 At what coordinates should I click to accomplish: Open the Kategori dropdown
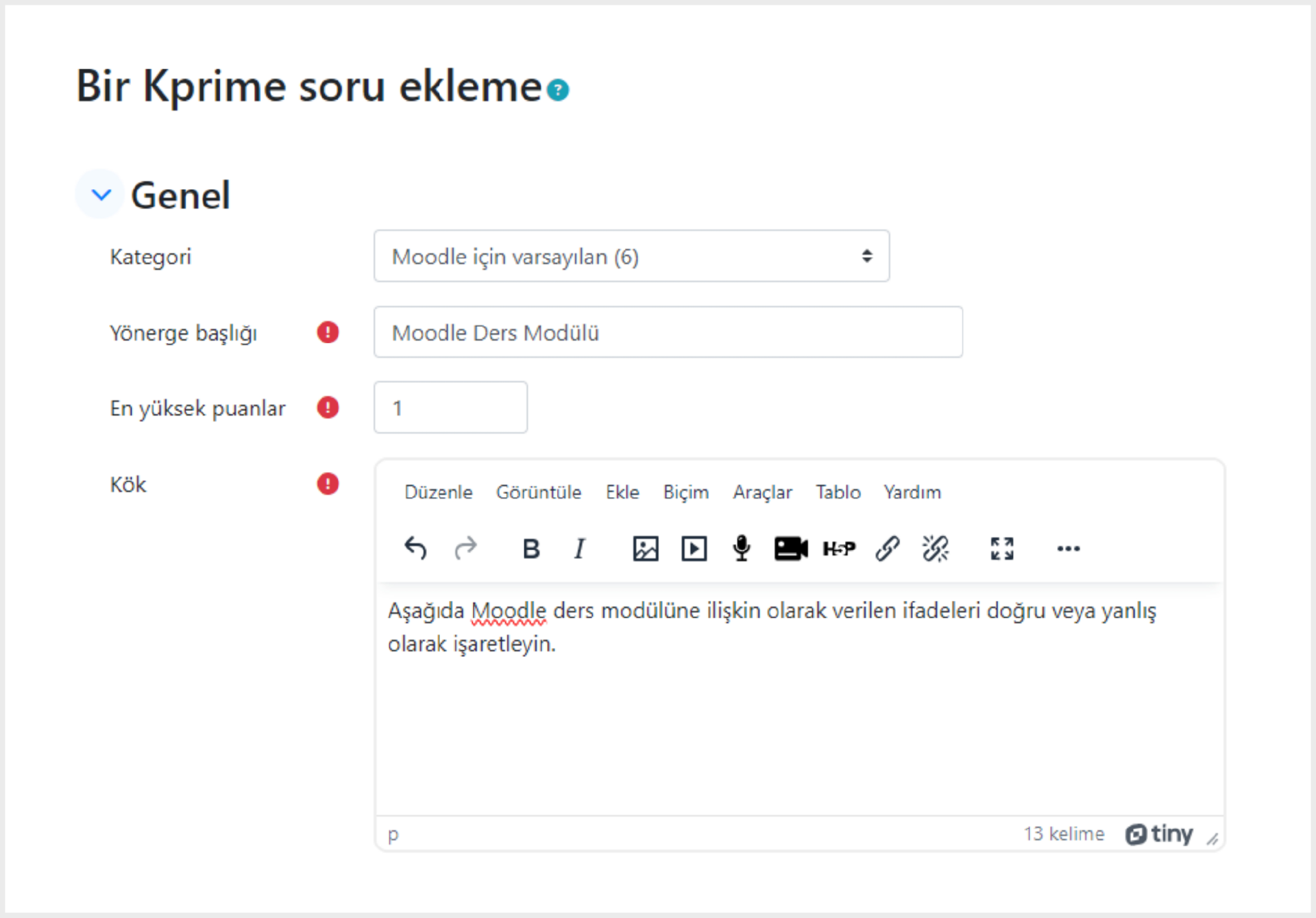pyautogui.click(x=631, y=256)
